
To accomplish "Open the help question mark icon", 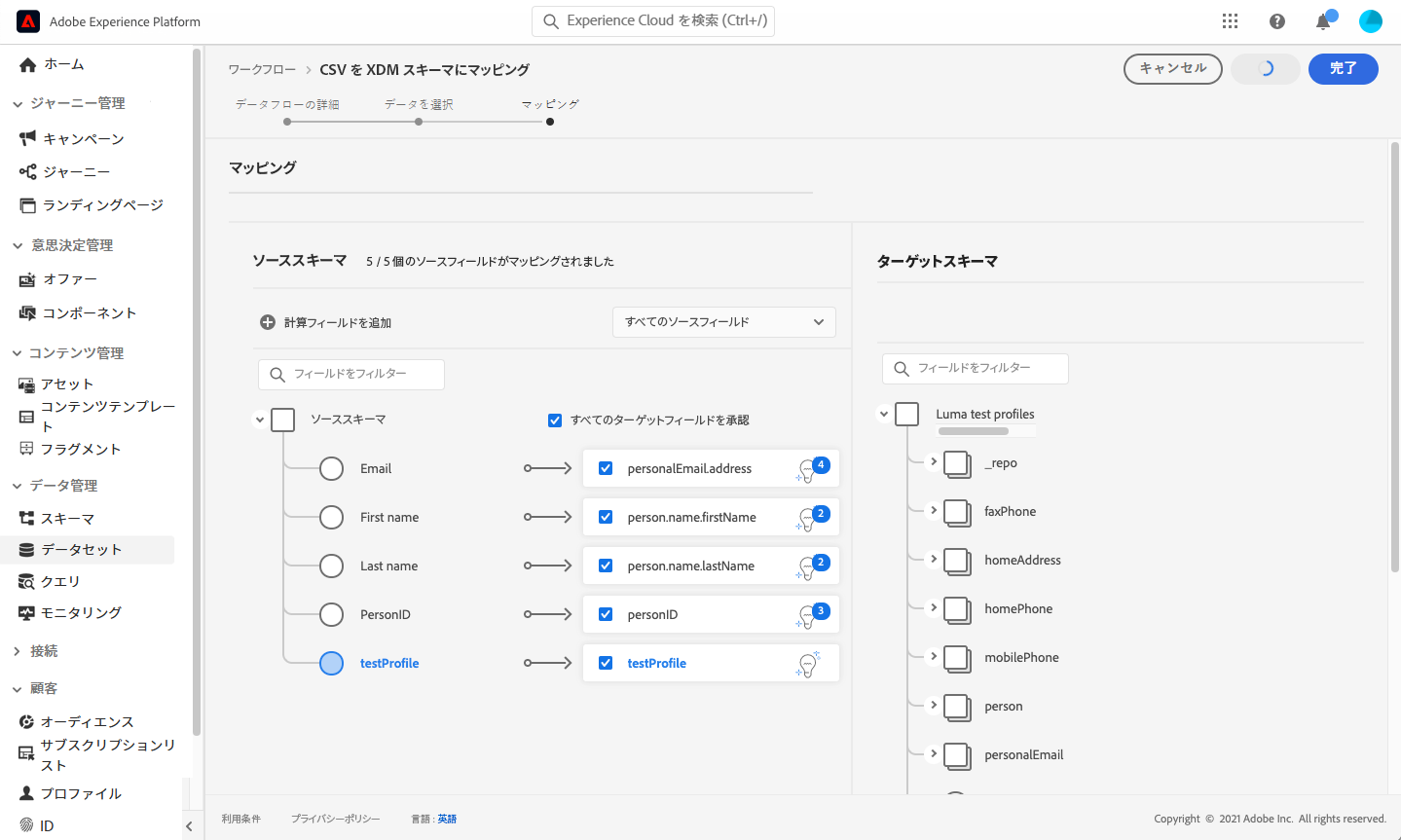I will (1277, 21).
